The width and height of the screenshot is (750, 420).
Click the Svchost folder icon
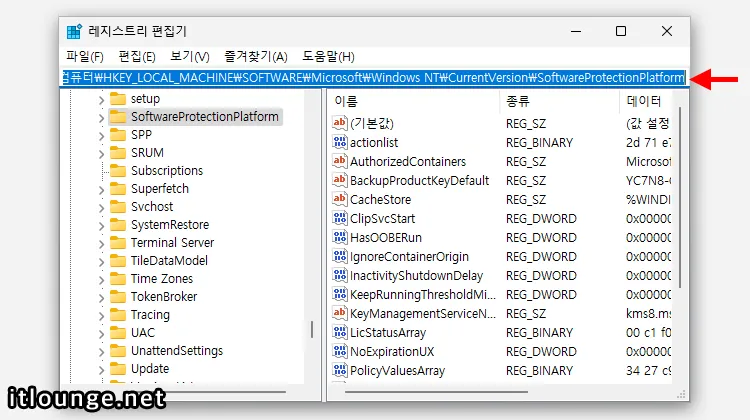click(x=118, y=207)
